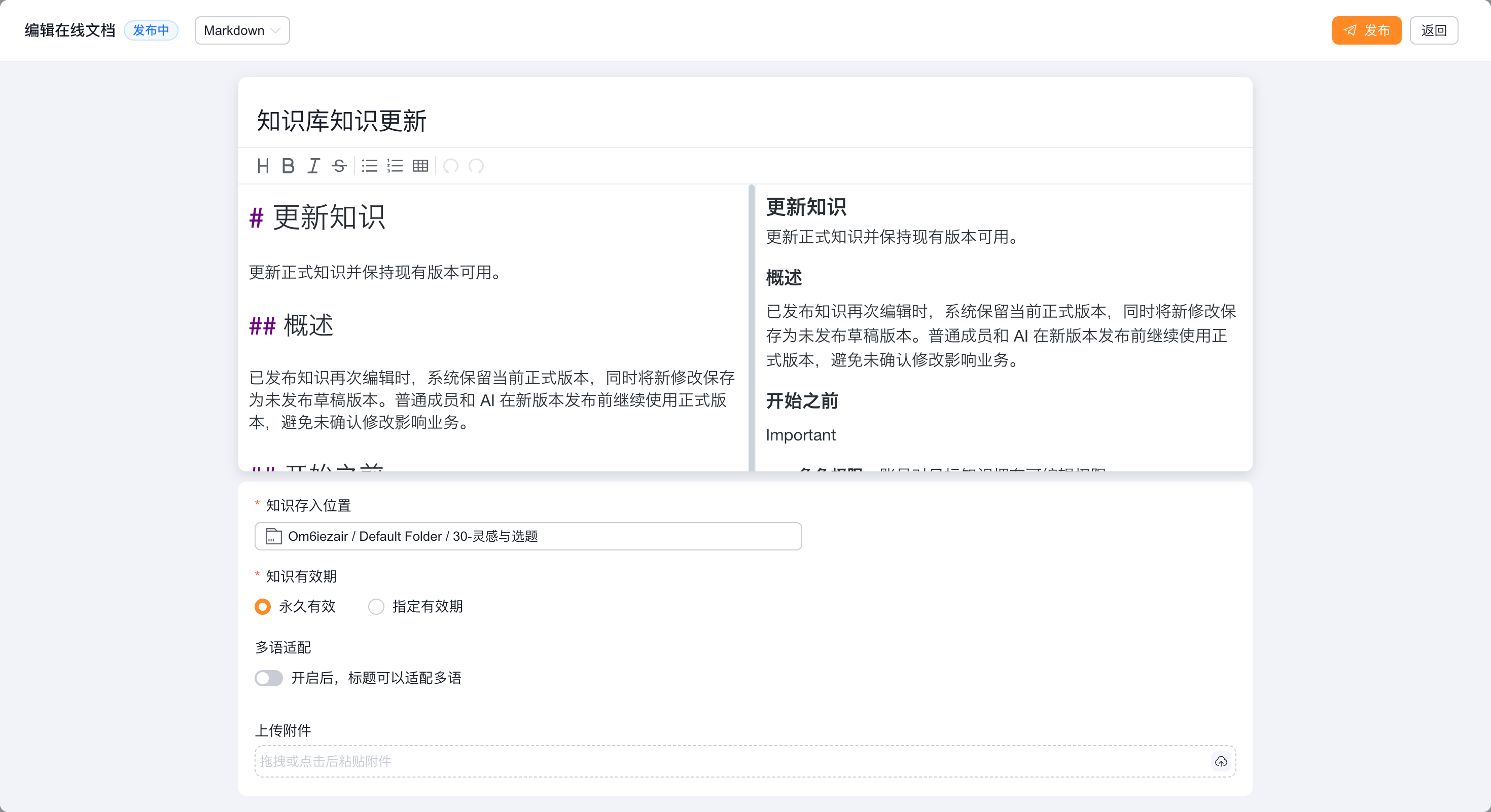Select the 指定有效期 radio option
The height and width of the screenshot is (812, 1491).
click(x=376, y=606)
